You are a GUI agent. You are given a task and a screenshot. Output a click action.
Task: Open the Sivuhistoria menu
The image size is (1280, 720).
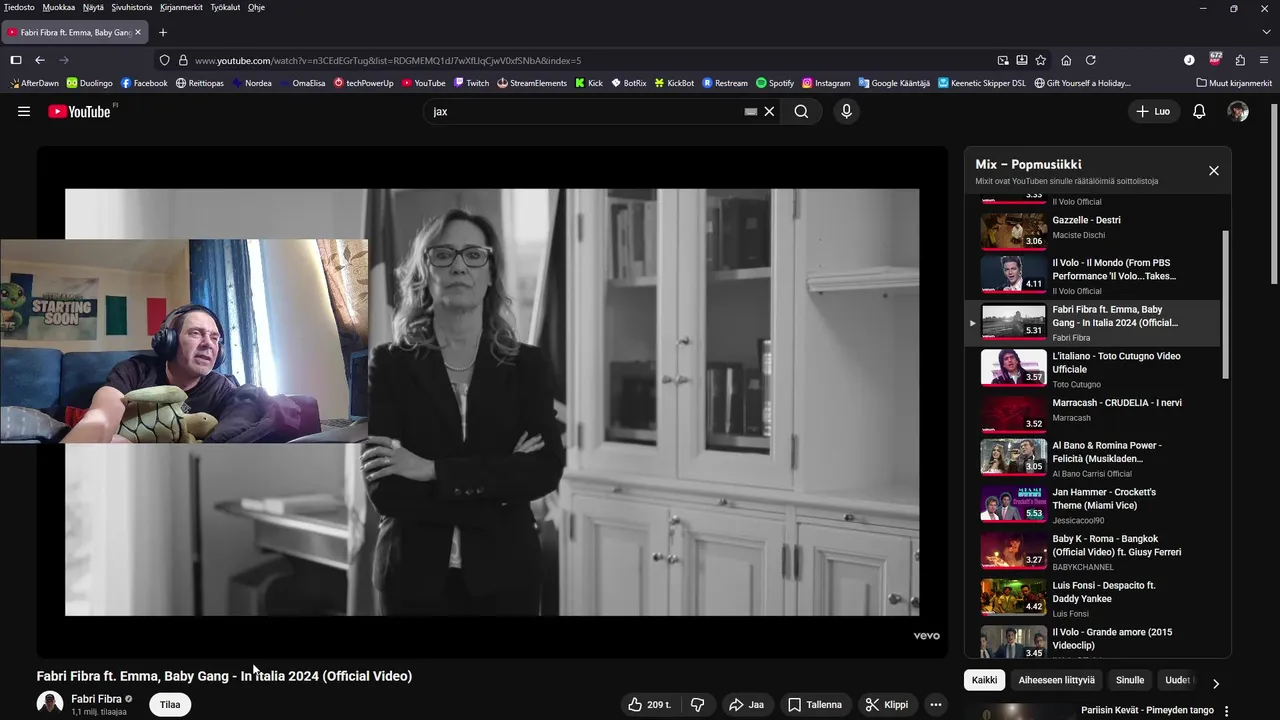132,7
